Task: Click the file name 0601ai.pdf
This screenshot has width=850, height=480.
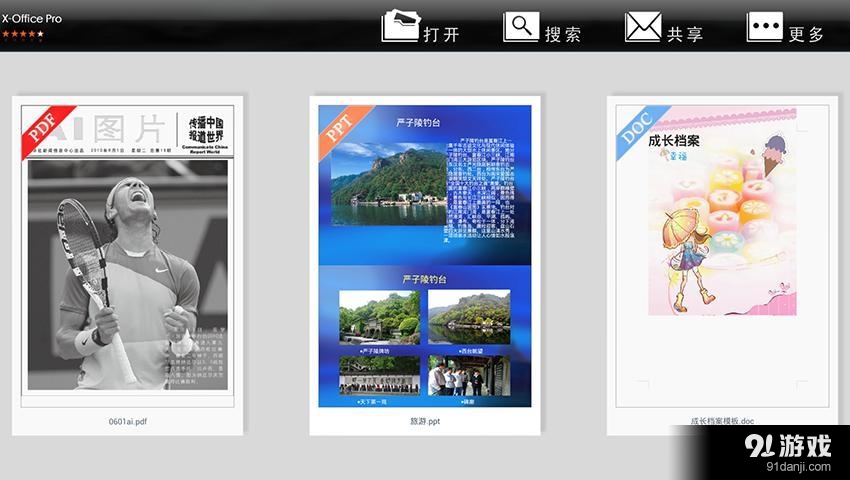Action: click(127, 421)
